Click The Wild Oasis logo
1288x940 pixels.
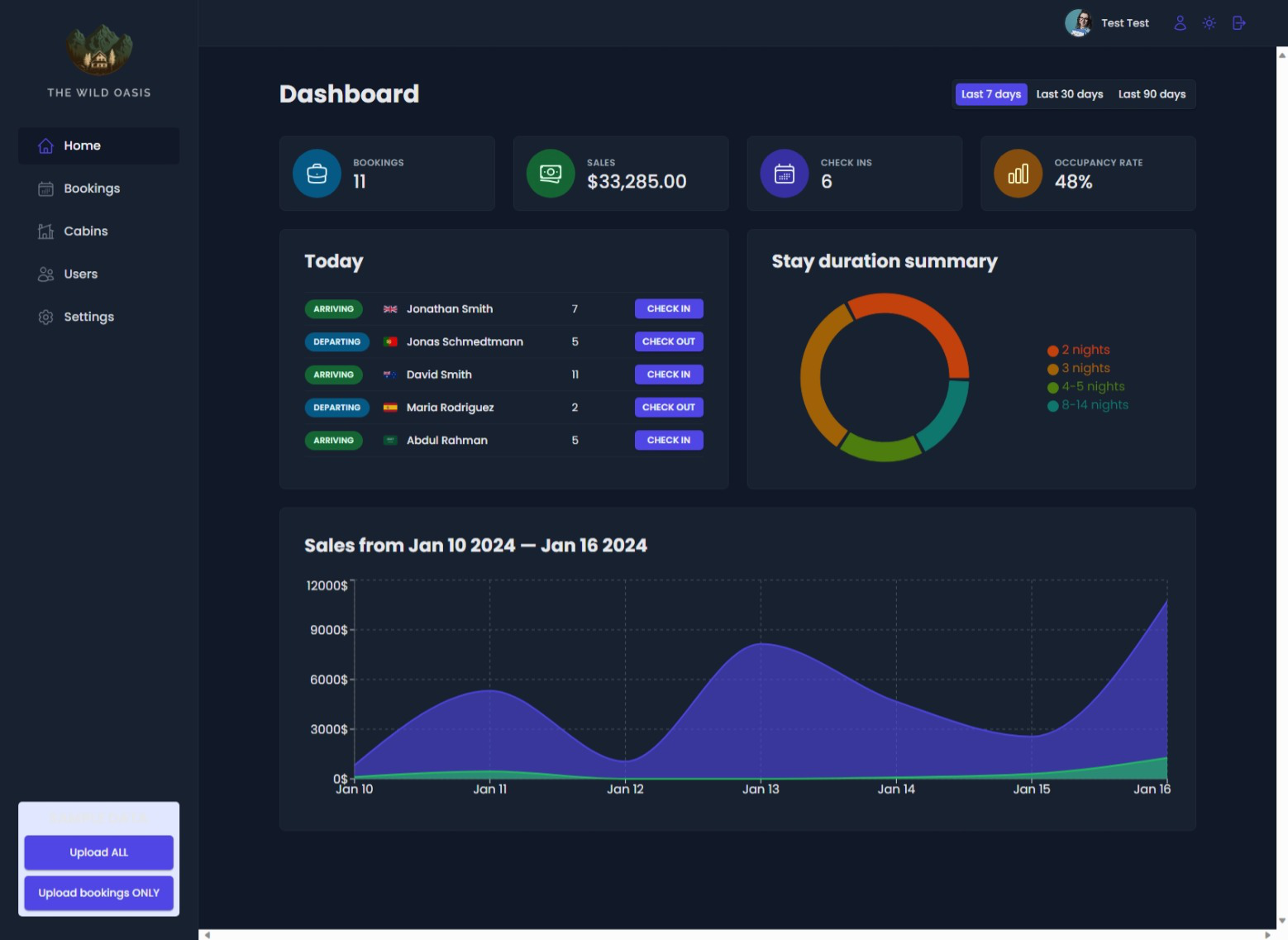coord(99,50)
